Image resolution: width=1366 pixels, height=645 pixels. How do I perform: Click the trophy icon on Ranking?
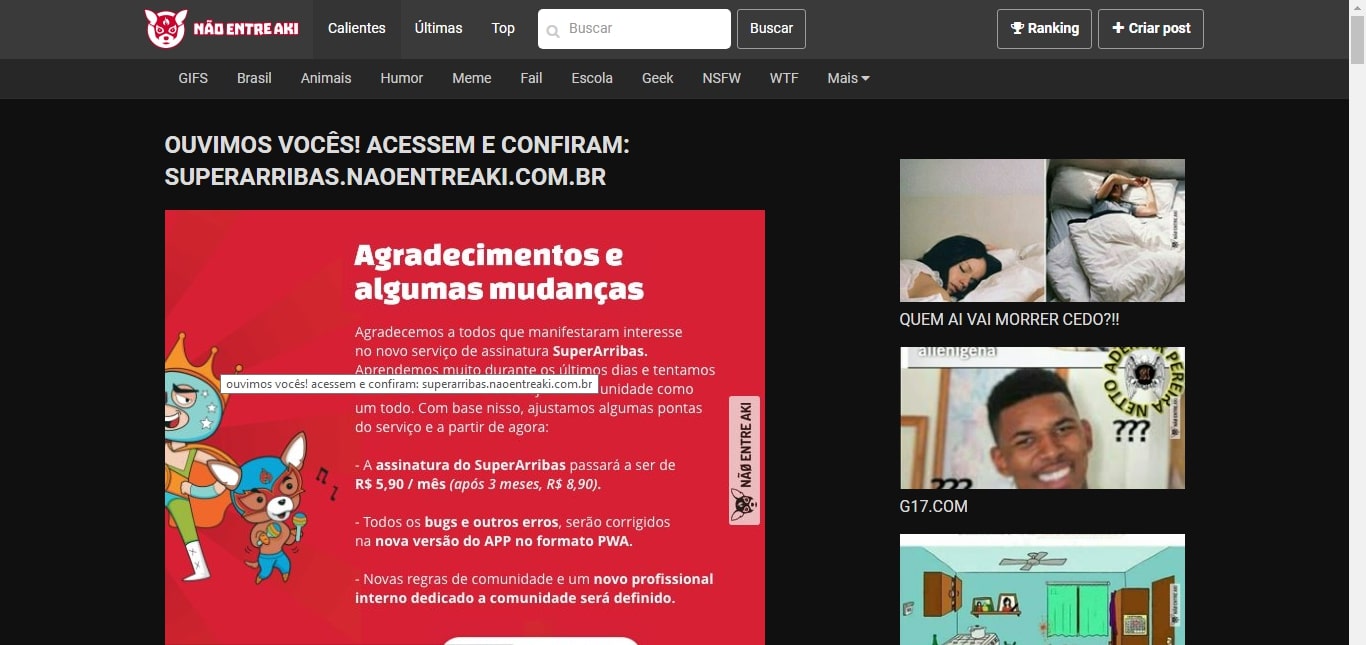click(x=1017, y=28)
